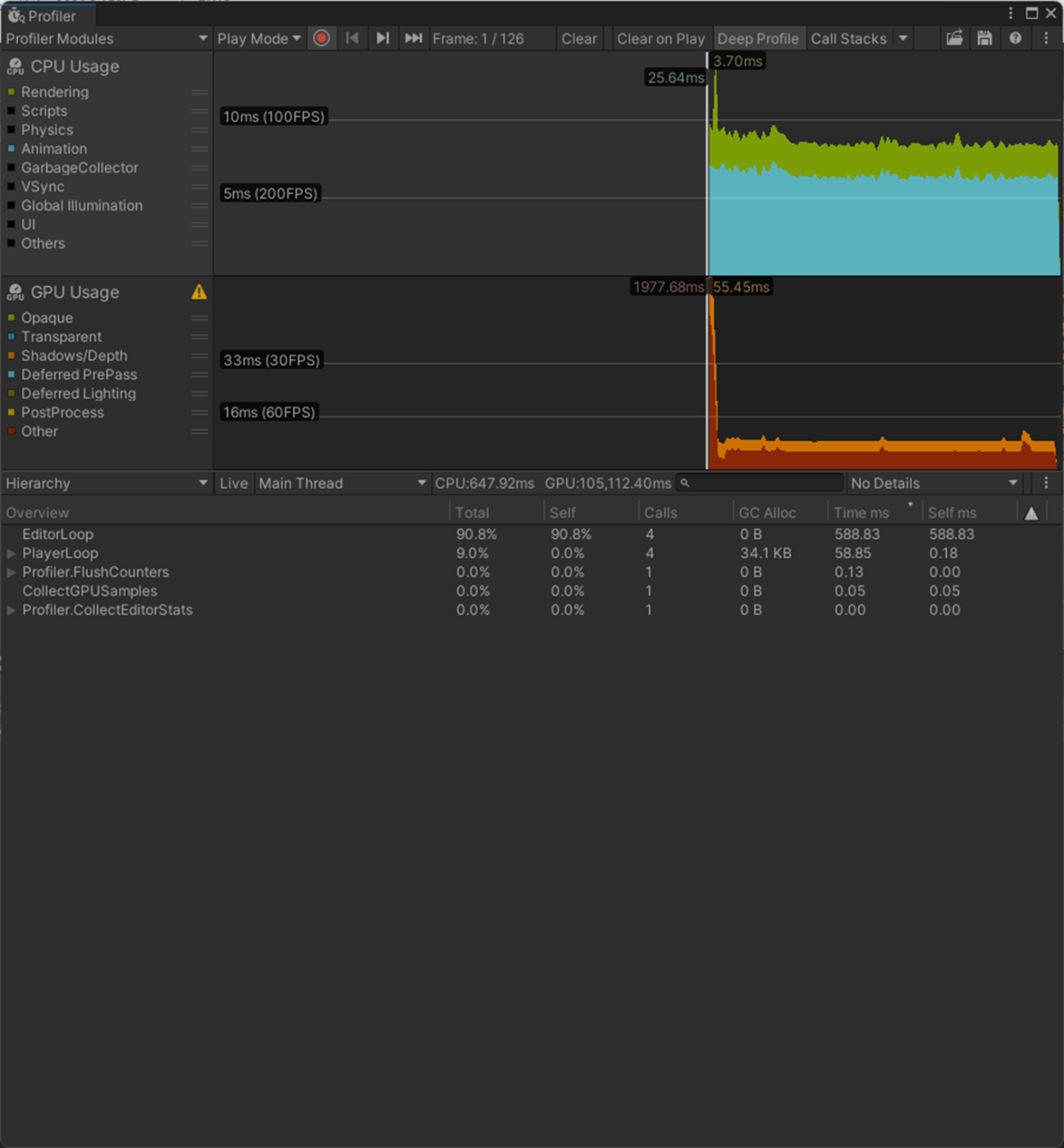The width and height of the screenshot is (1064, 1148).
Task: Toggle the VSync category visibility
Action: coord(11,186)
